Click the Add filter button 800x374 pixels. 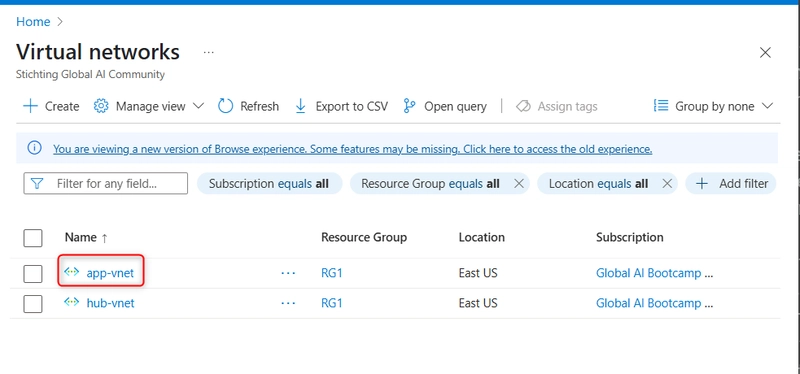[x=731, y=184]
